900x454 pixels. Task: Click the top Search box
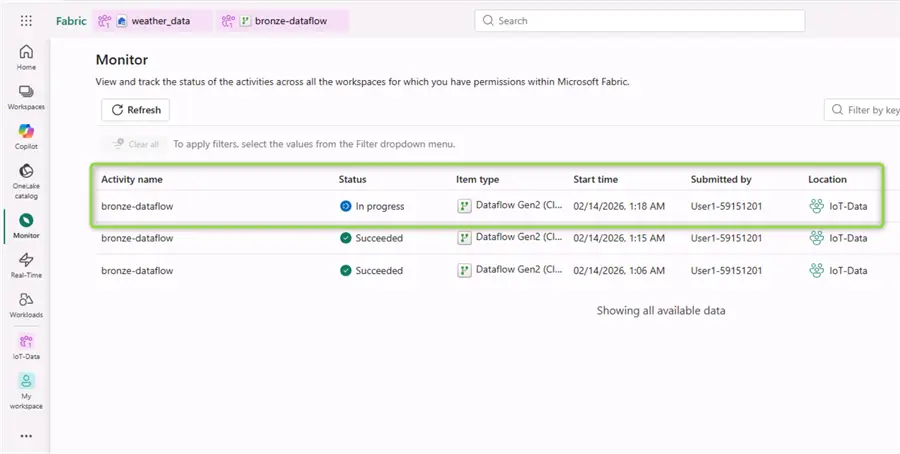[639, 21]
